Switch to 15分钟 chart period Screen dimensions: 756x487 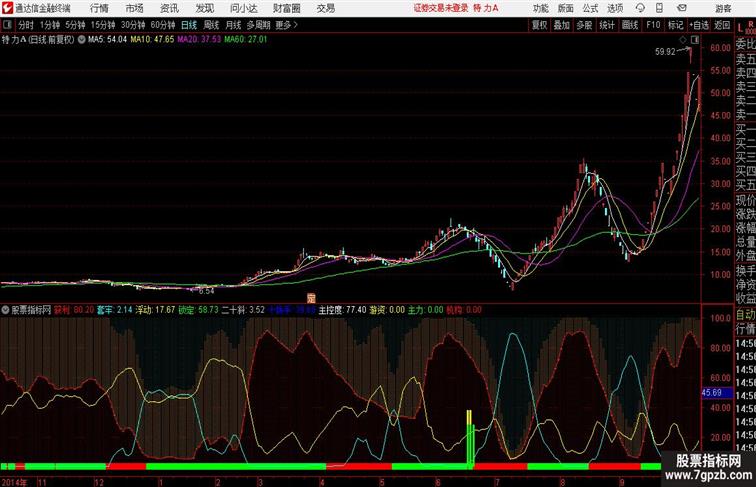coord(103,25)
